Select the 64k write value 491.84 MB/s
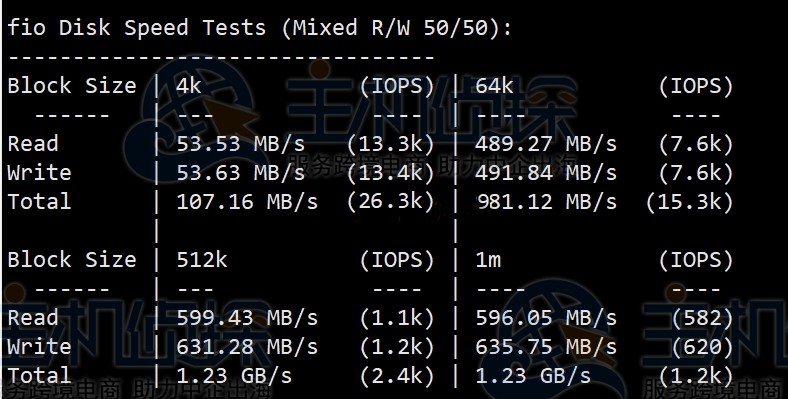This screenshot has width=788, height=399. click(546, 173)
